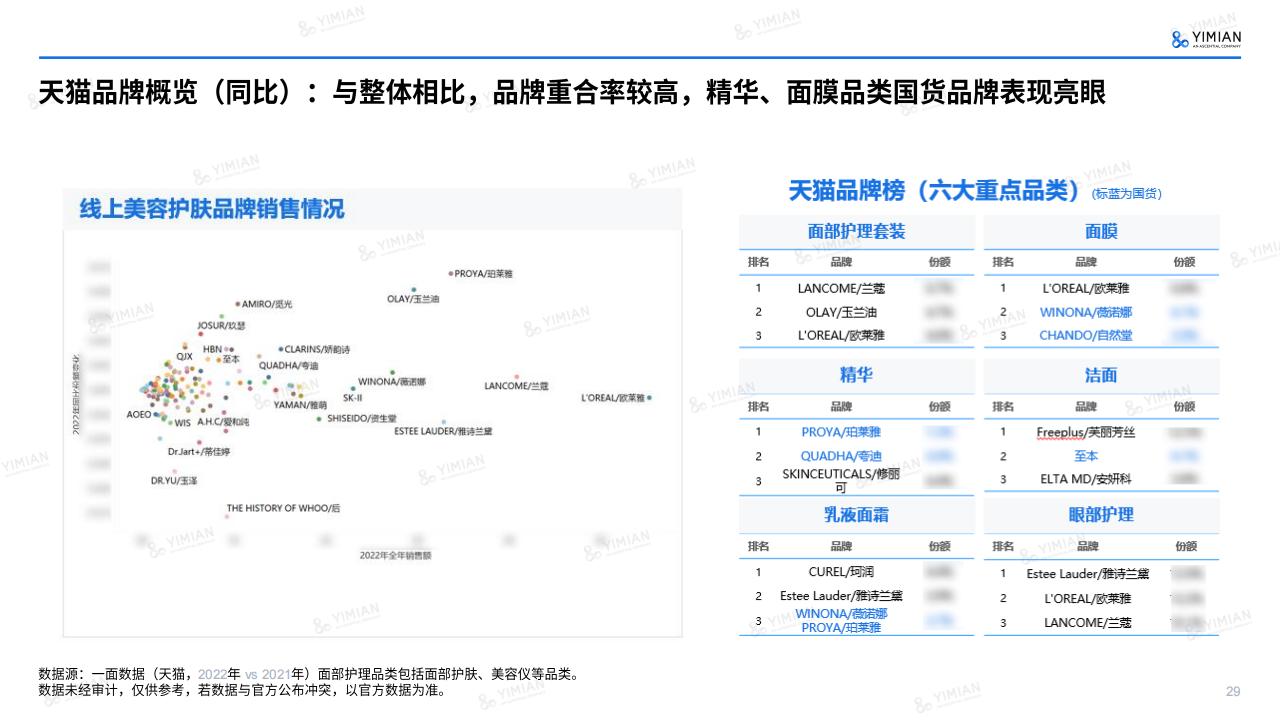Screen dimensions: 1280x720
Task: Click PROYA/珀莱雅 in 精华 table
Action: coord(841,432)
